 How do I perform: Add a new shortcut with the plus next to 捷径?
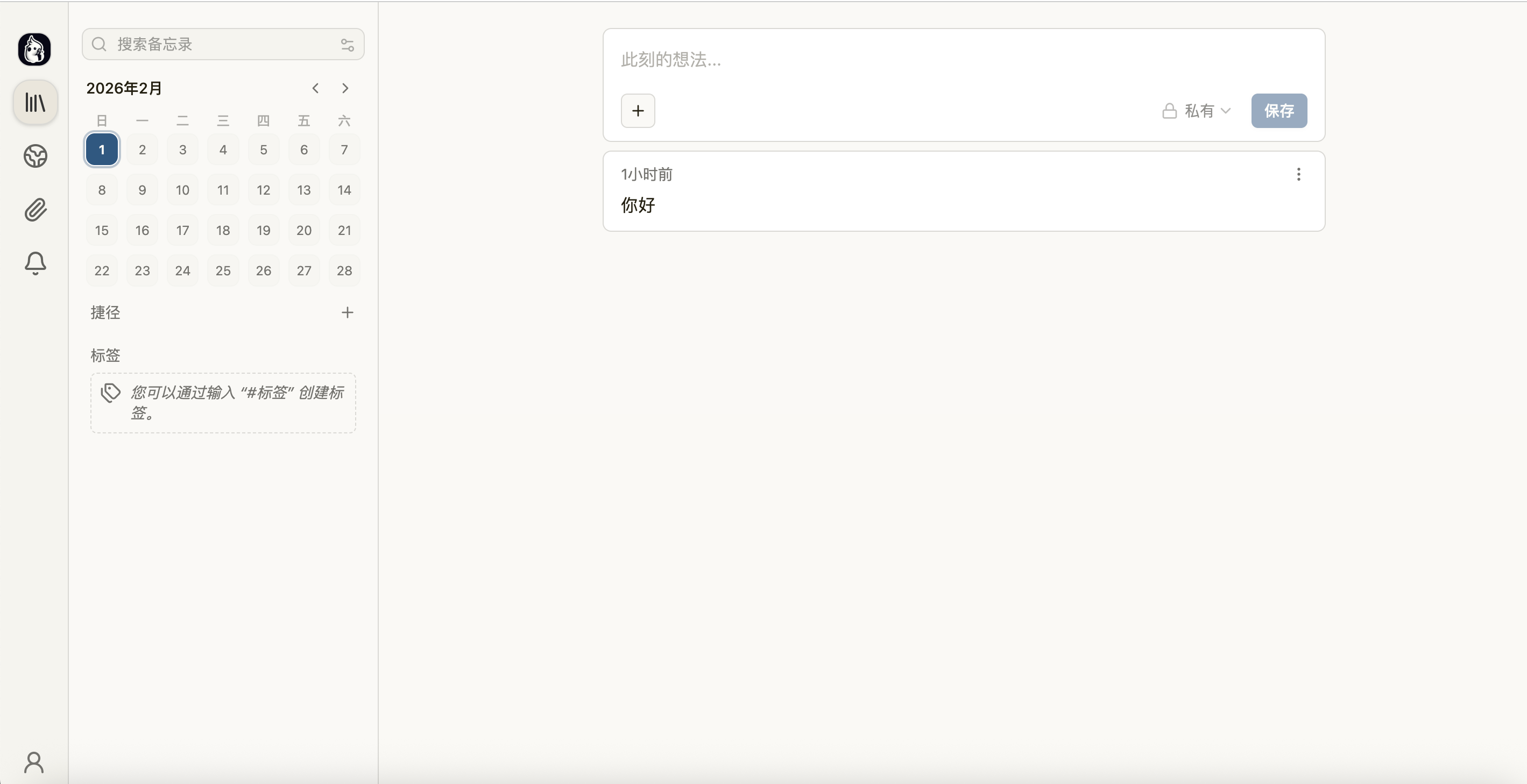click(x=348, y=312)
